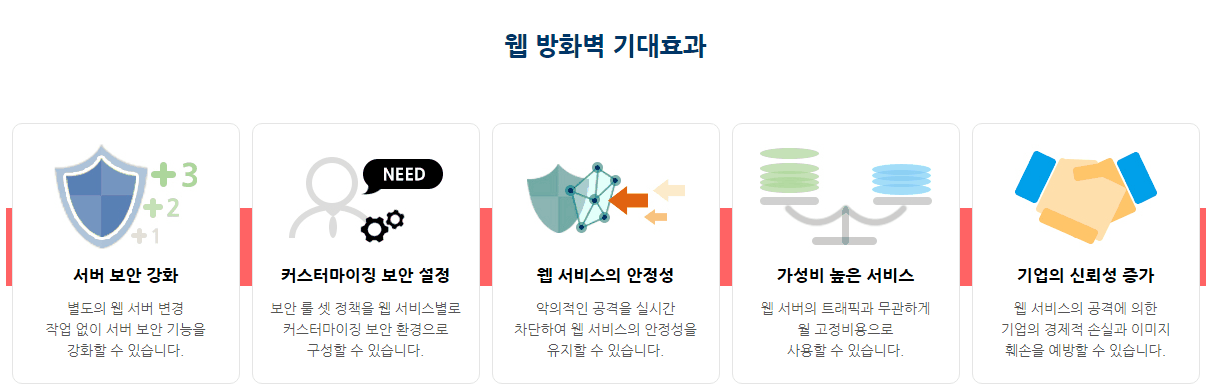The image size is (1219, 392).
Task: Click the blue stacked discs on the scale
Action: point(901,178)
